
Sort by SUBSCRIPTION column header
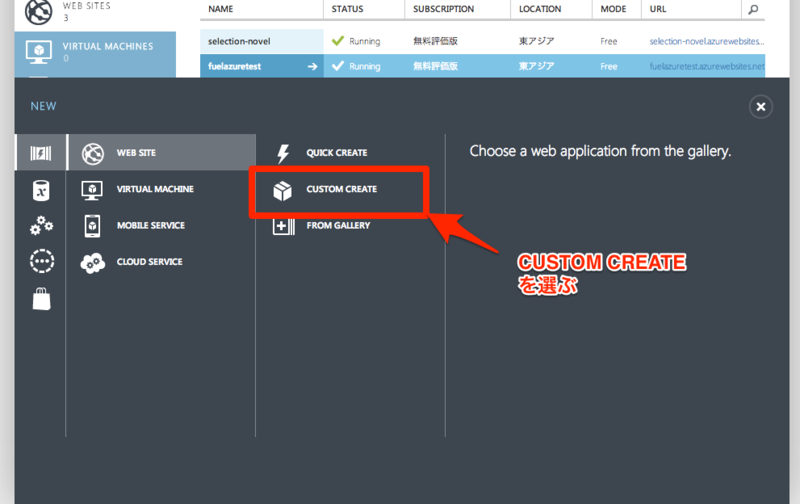(443, 9)
